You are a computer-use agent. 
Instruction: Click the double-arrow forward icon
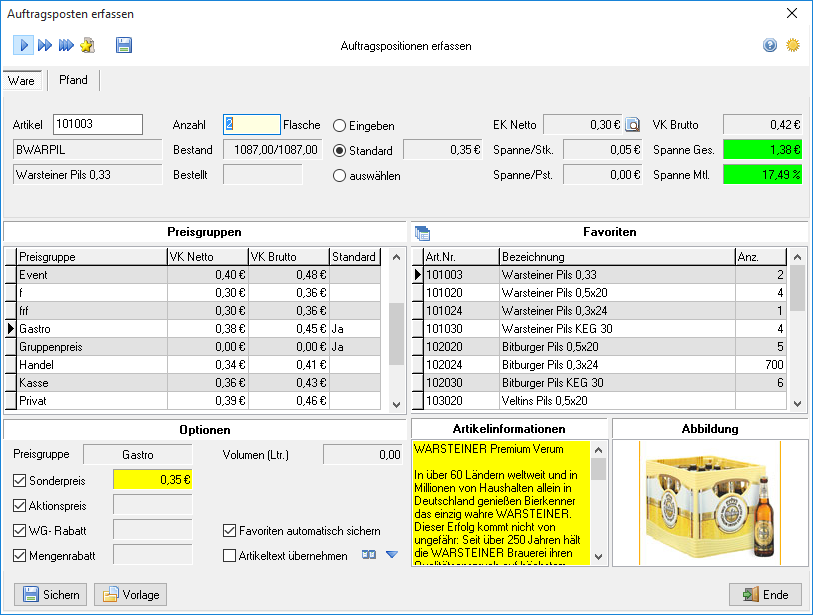pos(45,46)
